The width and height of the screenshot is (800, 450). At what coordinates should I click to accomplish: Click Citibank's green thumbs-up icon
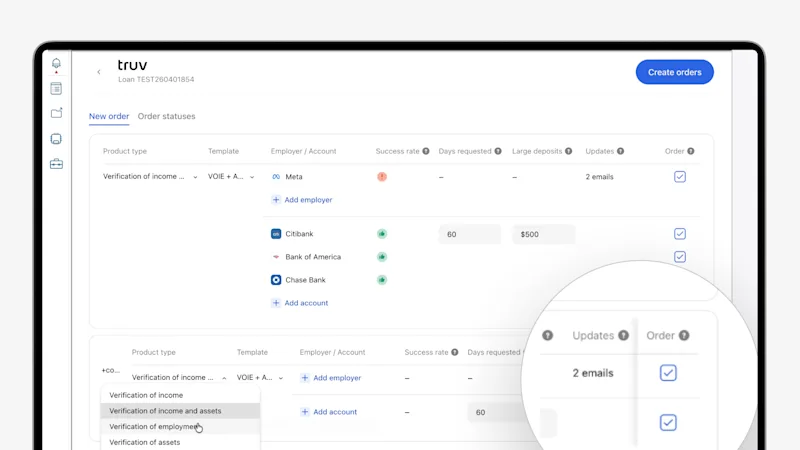pos(382,234)
